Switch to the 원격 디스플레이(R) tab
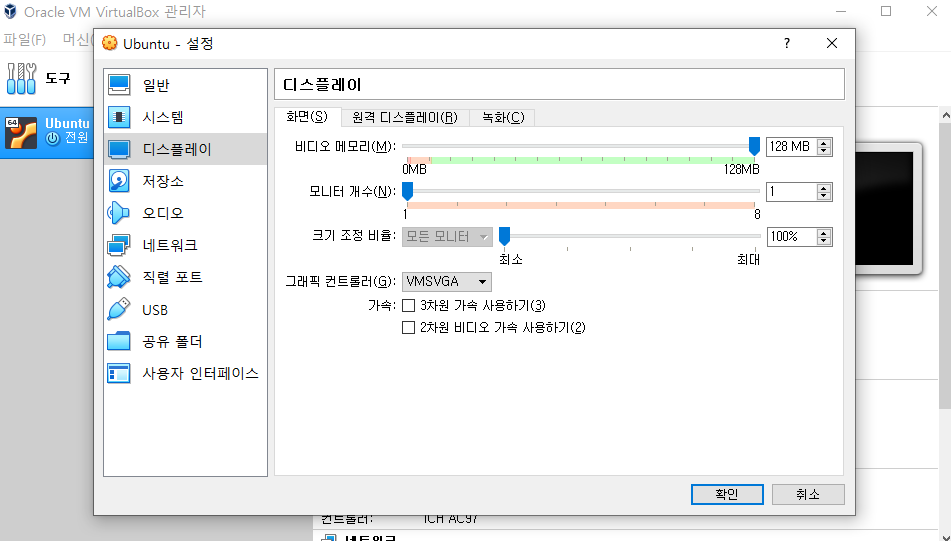The width and height of the screenshot is (951, 541). tap(405, 117)
